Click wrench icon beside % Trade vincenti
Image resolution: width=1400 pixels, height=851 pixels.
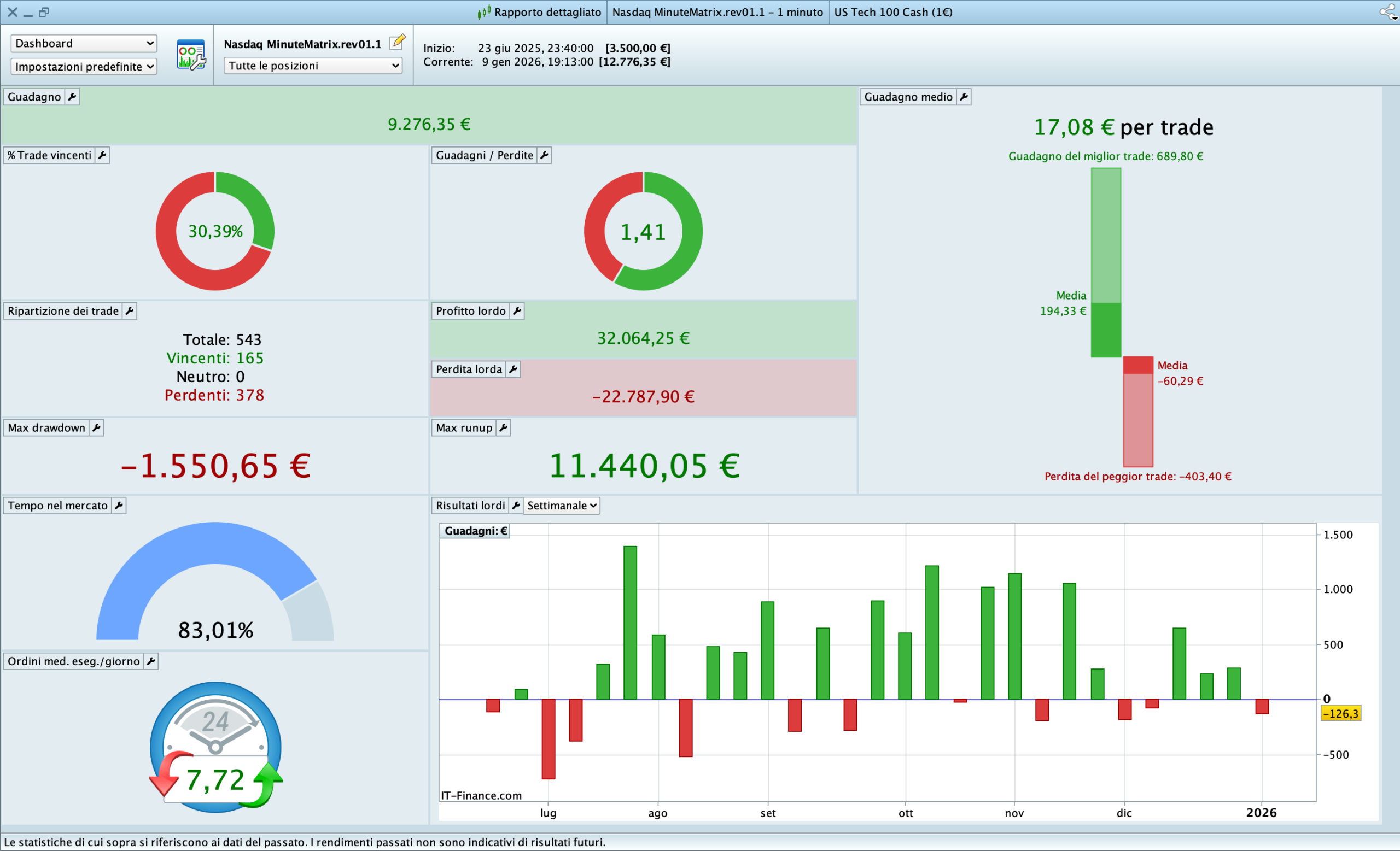102,156
